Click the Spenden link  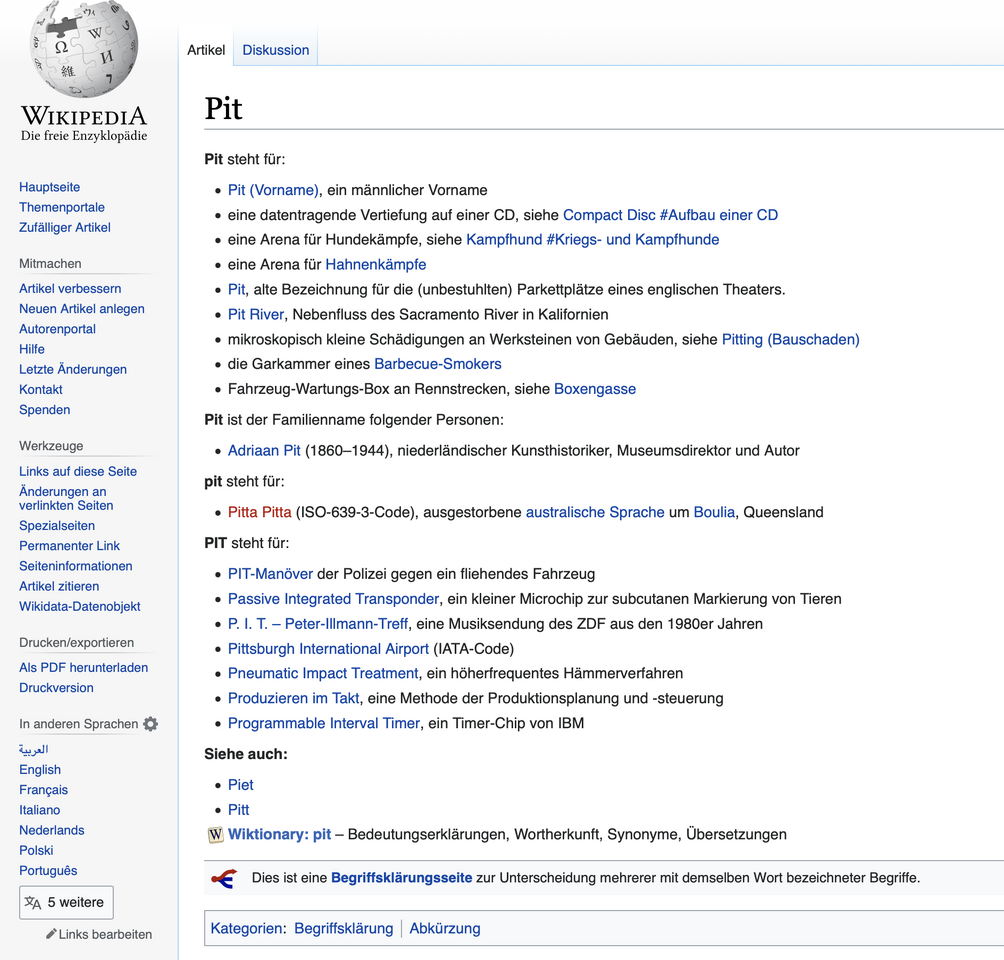click(x=45, y=409)
